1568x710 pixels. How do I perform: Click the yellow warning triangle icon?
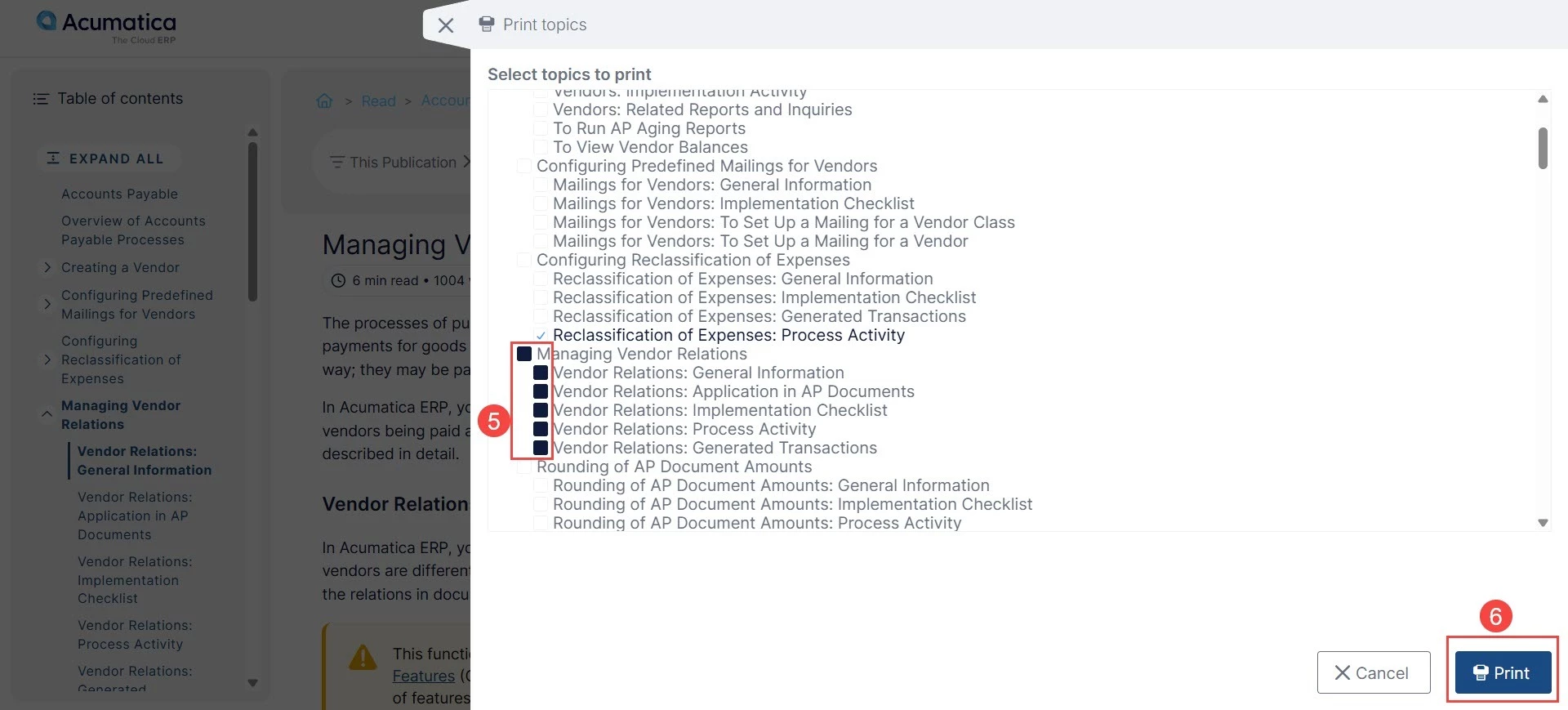tap(363, 657)
